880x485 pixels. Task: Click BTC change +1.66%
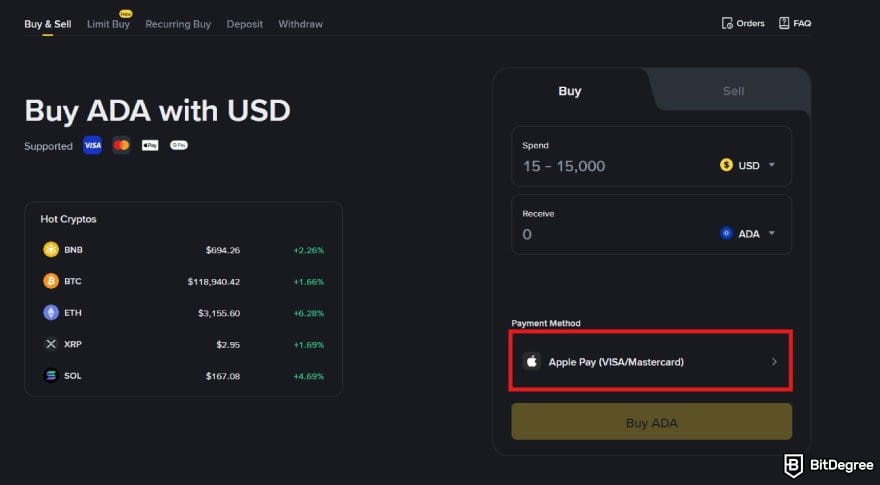(309, 282)
